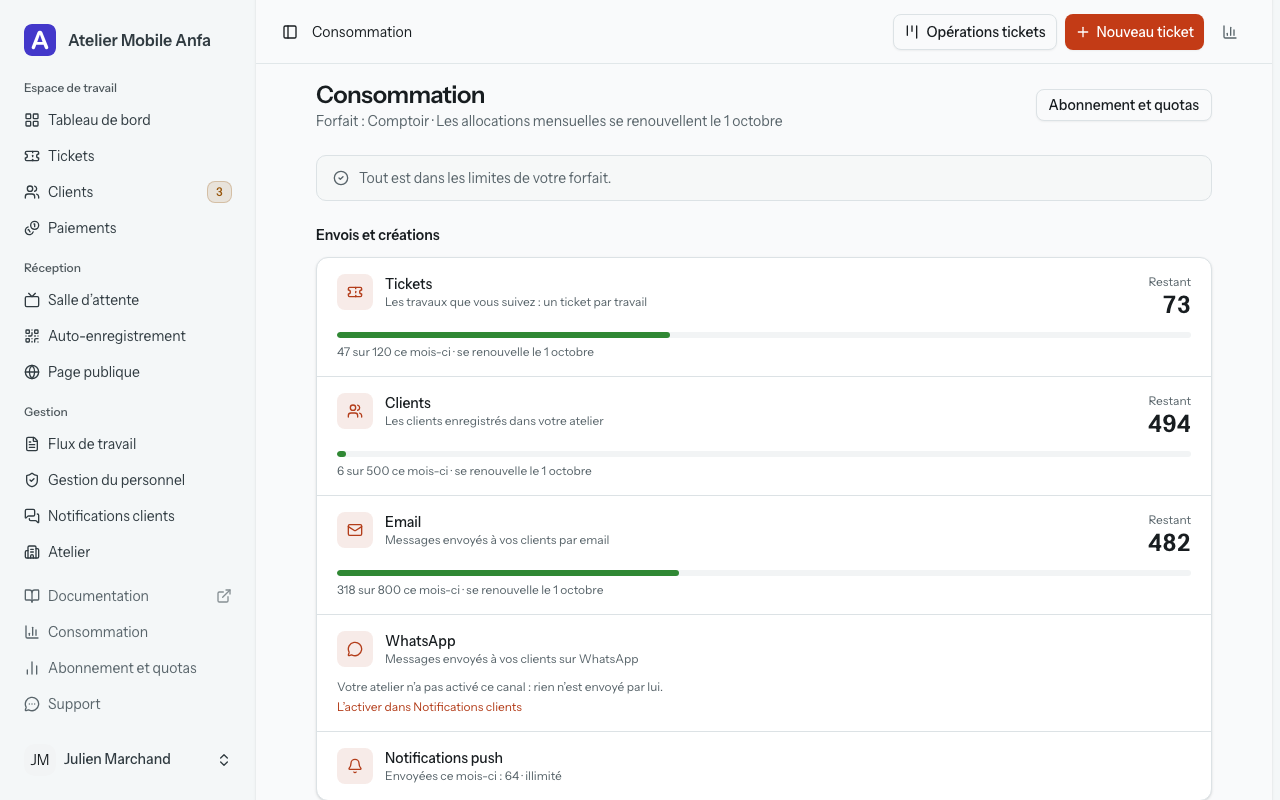Viewport: 1280px width, 800px height.
Task: Click the external link icon beside Documentation
Action: 224,596
